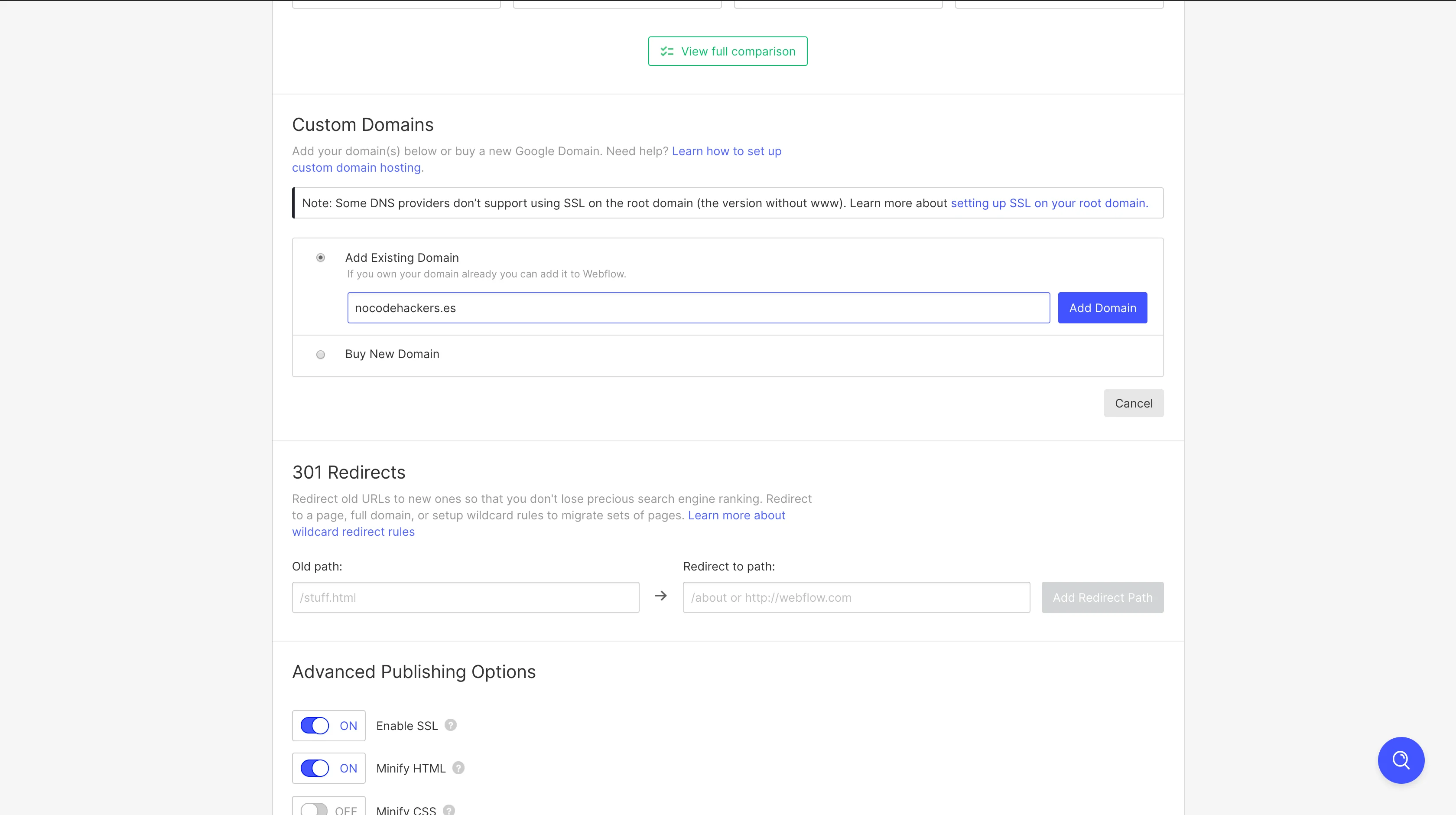The image size is (1456, 815).
Task: Click Minify HTML help question mark icon
Action: click(x=458, y=767)
